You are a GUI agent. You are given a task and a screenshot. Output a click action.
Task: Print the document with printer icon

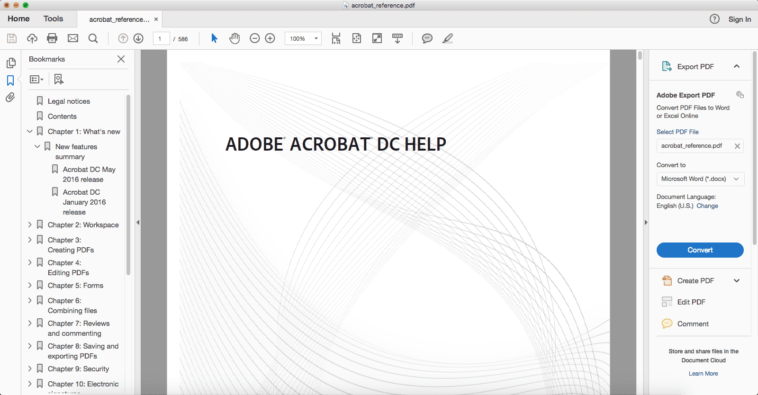(52, 38)
